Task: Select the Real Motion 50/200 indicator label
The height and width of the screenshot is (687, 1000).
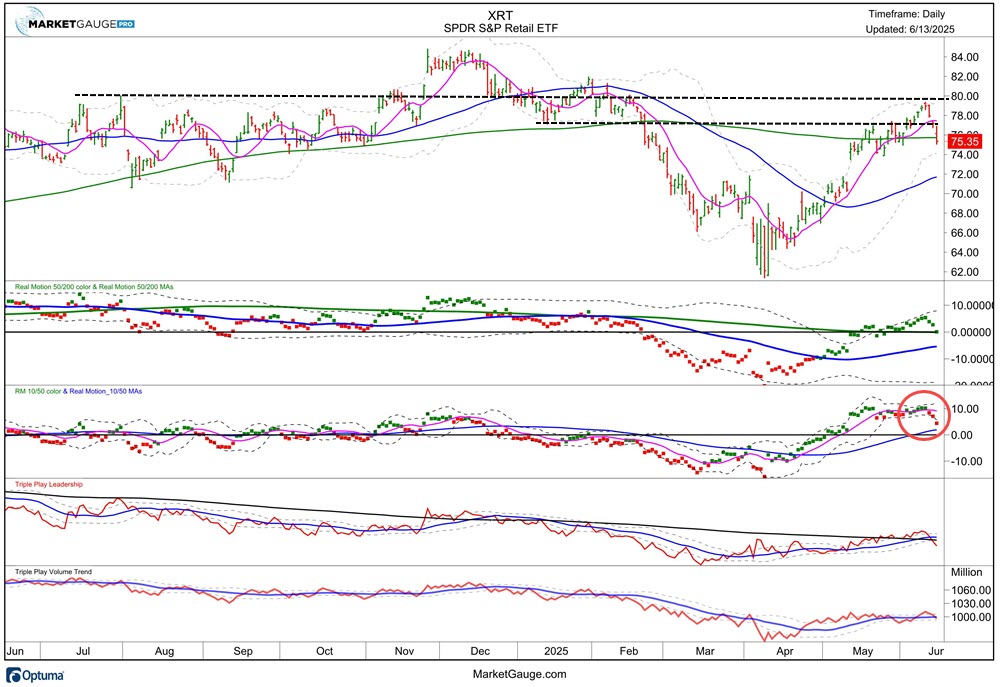Action: click(92, 288)
